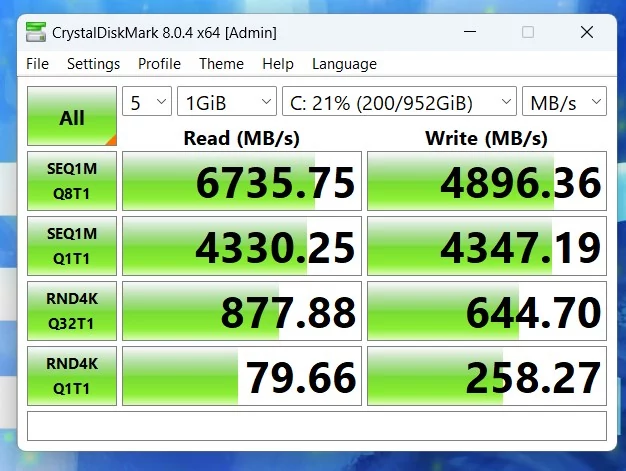
Task: Start all benchmarks with the All button
Action: (x=72, y=116)
